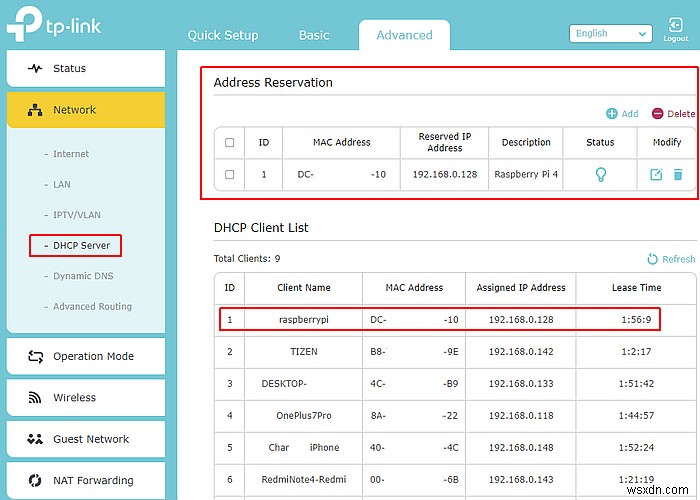Click the OnePlus7Pro client name
700x500 pixels.
tap(304, 416)
